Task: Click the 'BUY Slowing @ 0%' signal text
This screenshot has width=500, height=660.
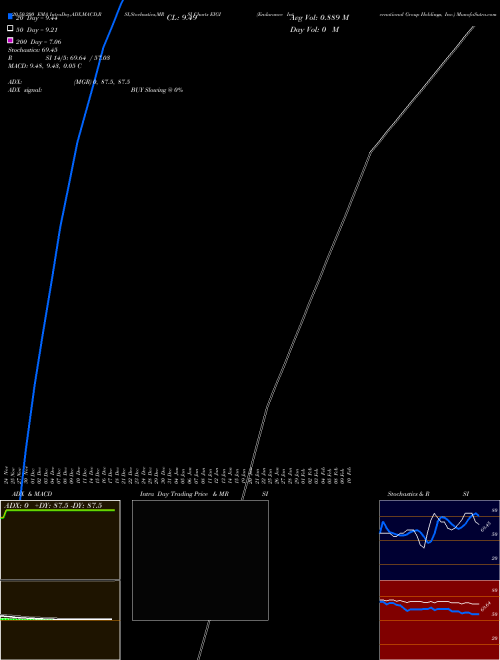Action: 157,90
